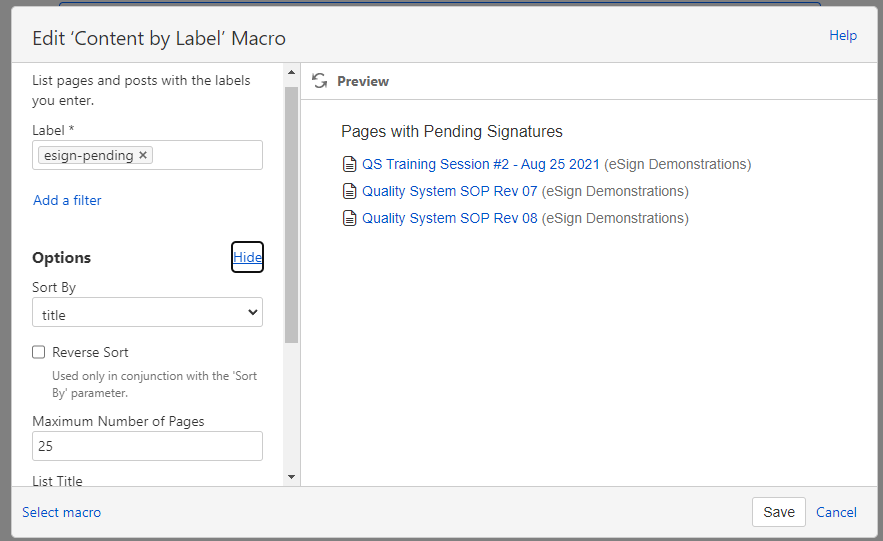The image size is (883, 541).
Task: Cancel editing the macro
Action: pyautogui.click(x=836, y=512)
